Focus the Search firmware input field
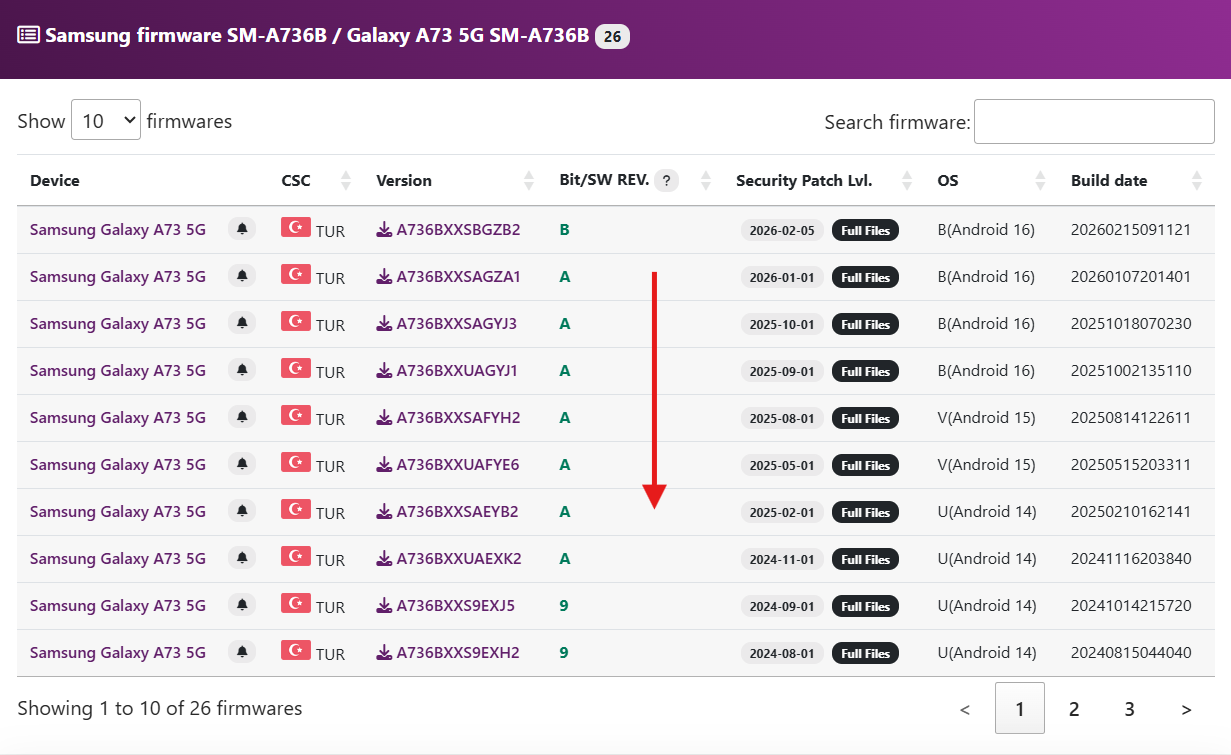This screenshot has width=1231, height=755. click(1094, 121)
